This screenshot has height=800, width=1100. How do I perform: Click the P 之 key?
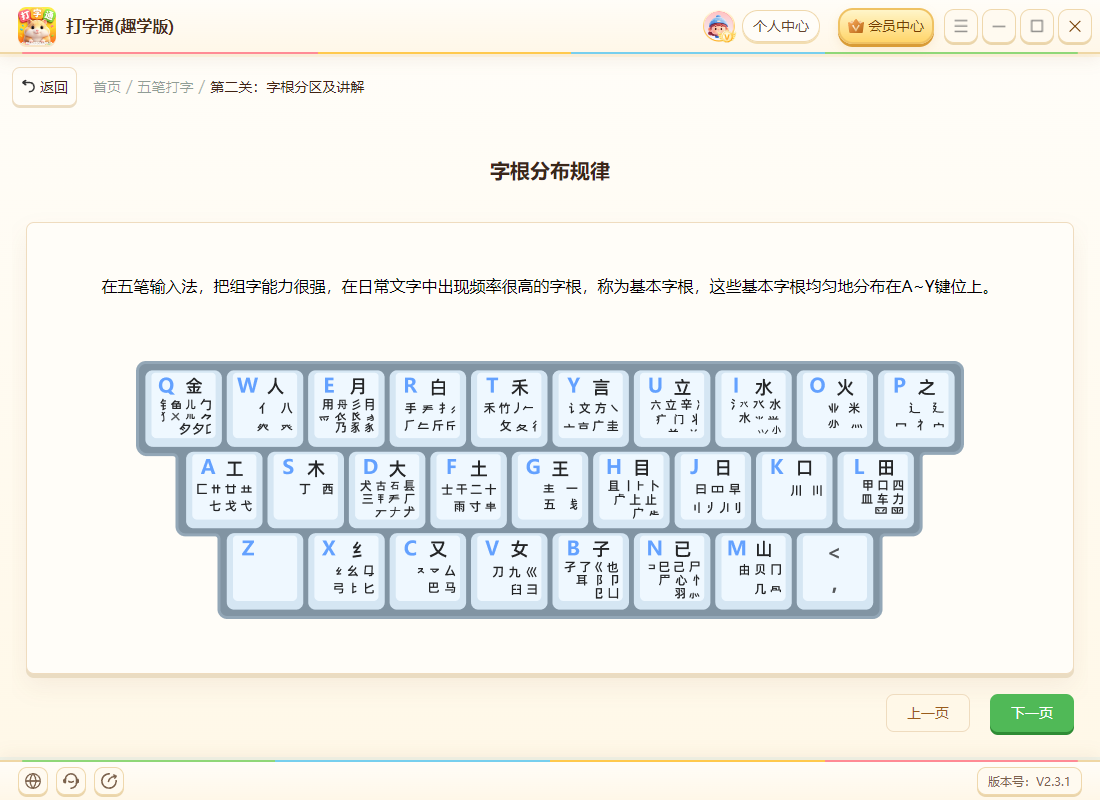pos(916,407)
